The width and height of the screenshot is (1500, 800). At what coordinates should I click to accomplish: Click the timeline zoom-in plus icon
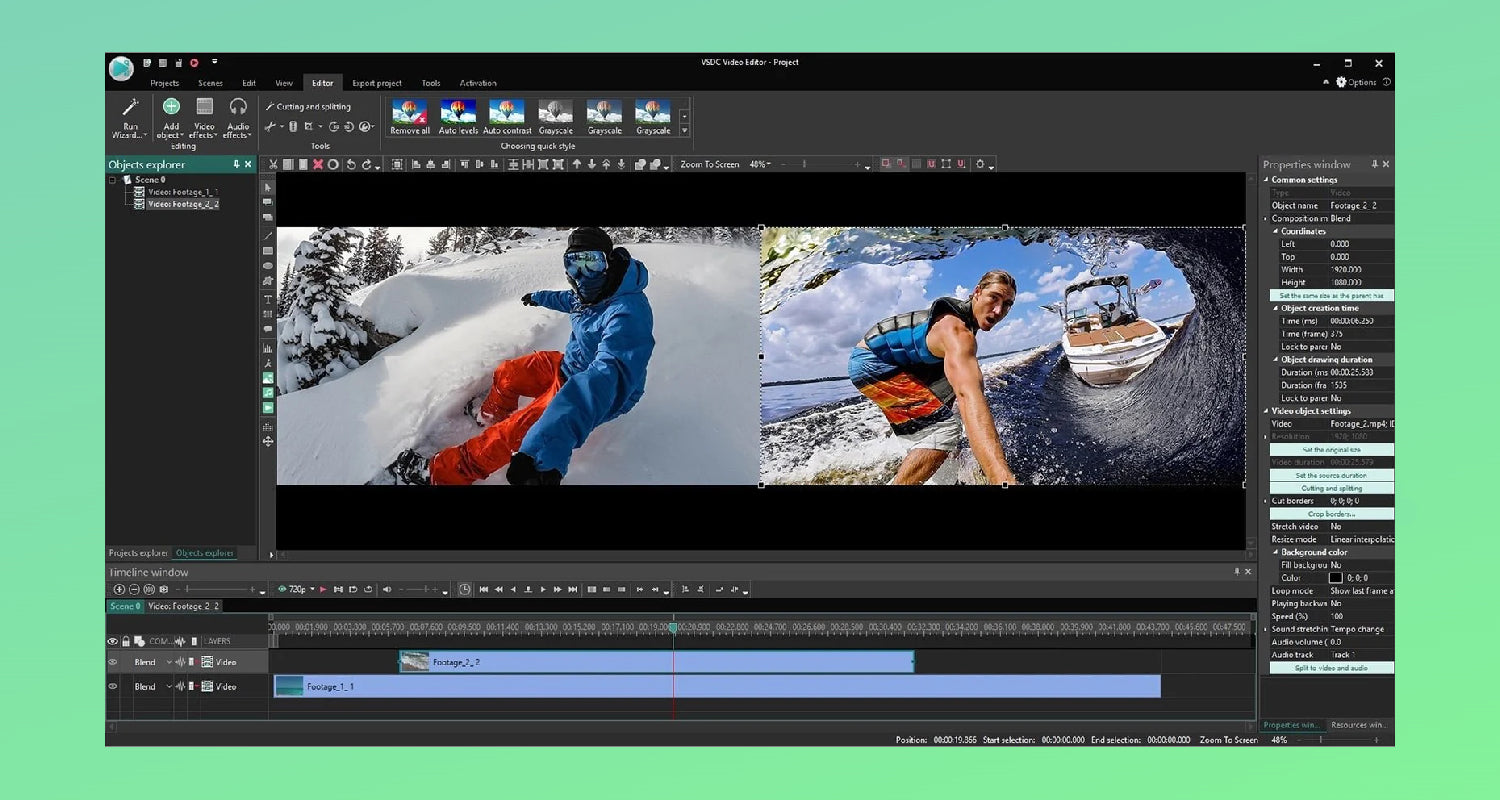click(120, 590)
